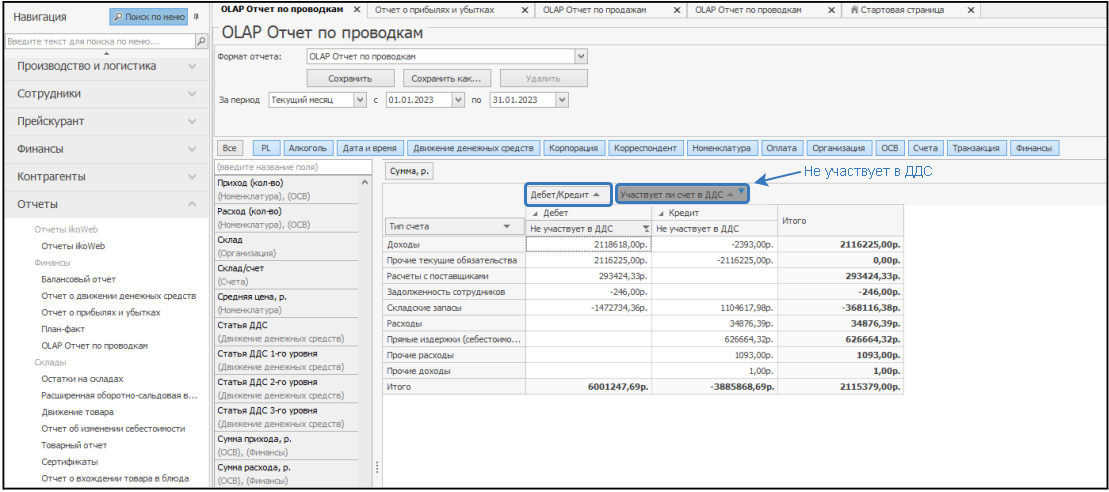The width and height of the screenshot is (1109, 492).
Task: Click the field name search input
Action: pos(294,167)
